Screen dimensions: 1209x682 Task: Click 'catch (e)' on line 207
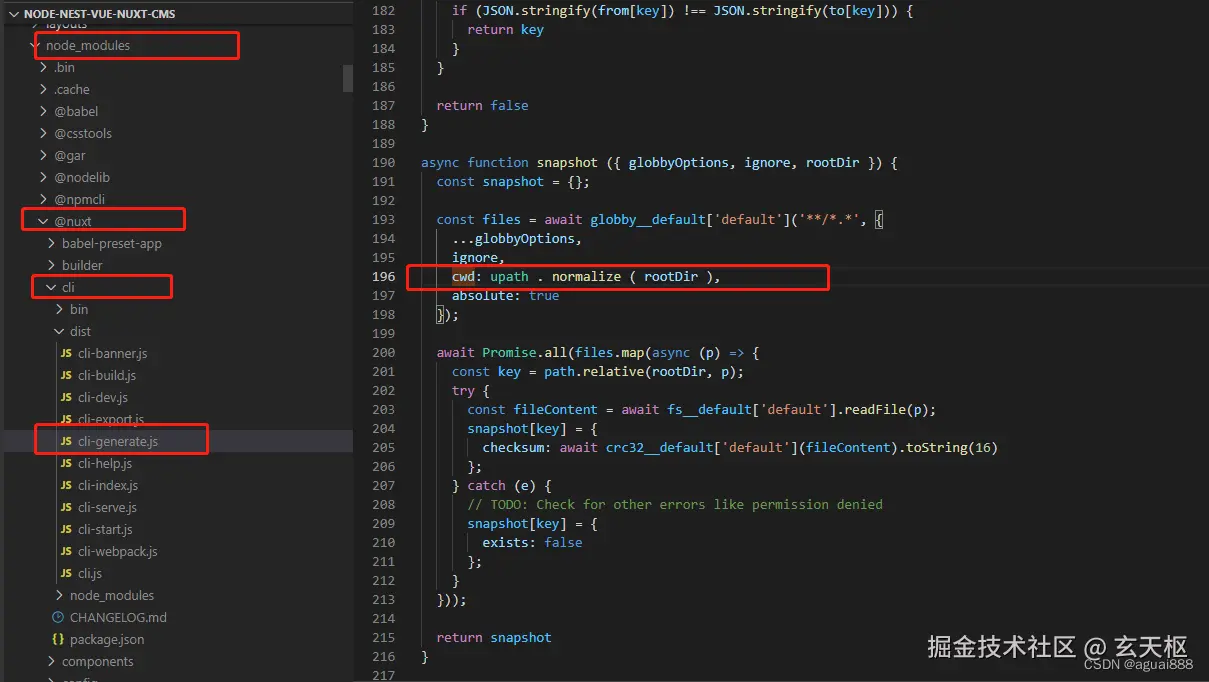(509, 486)
